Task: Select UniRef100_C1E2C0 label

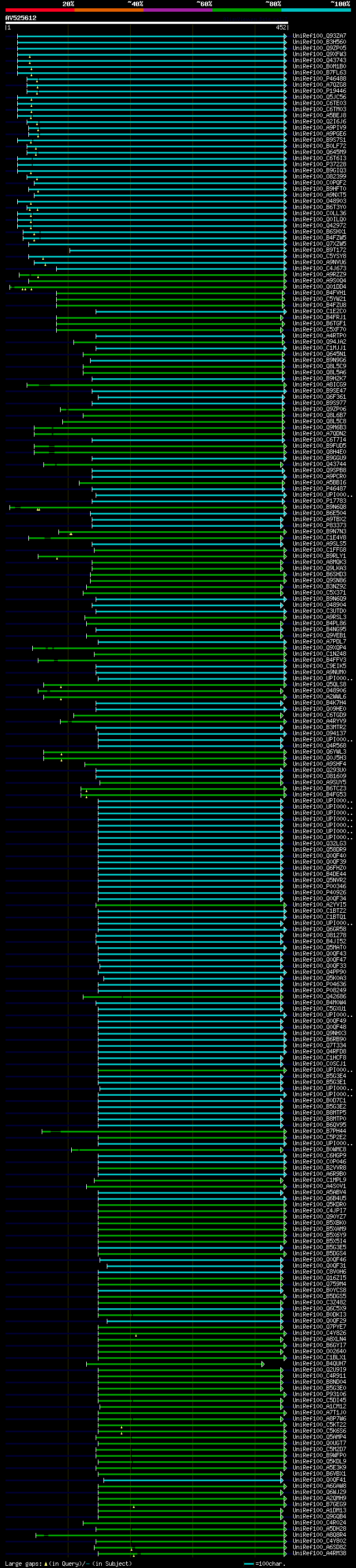Action: click(x=319, y=311)
